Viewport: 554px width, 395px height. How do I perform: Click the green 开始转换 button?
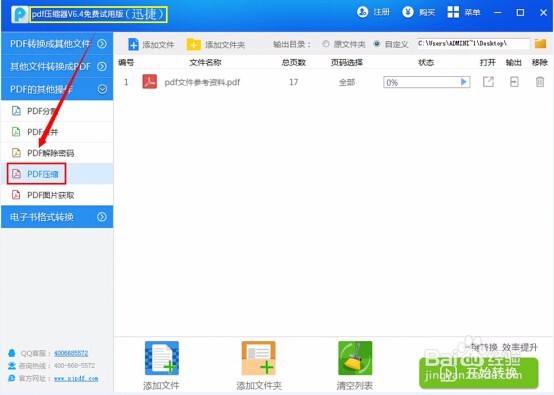[479, 373]
